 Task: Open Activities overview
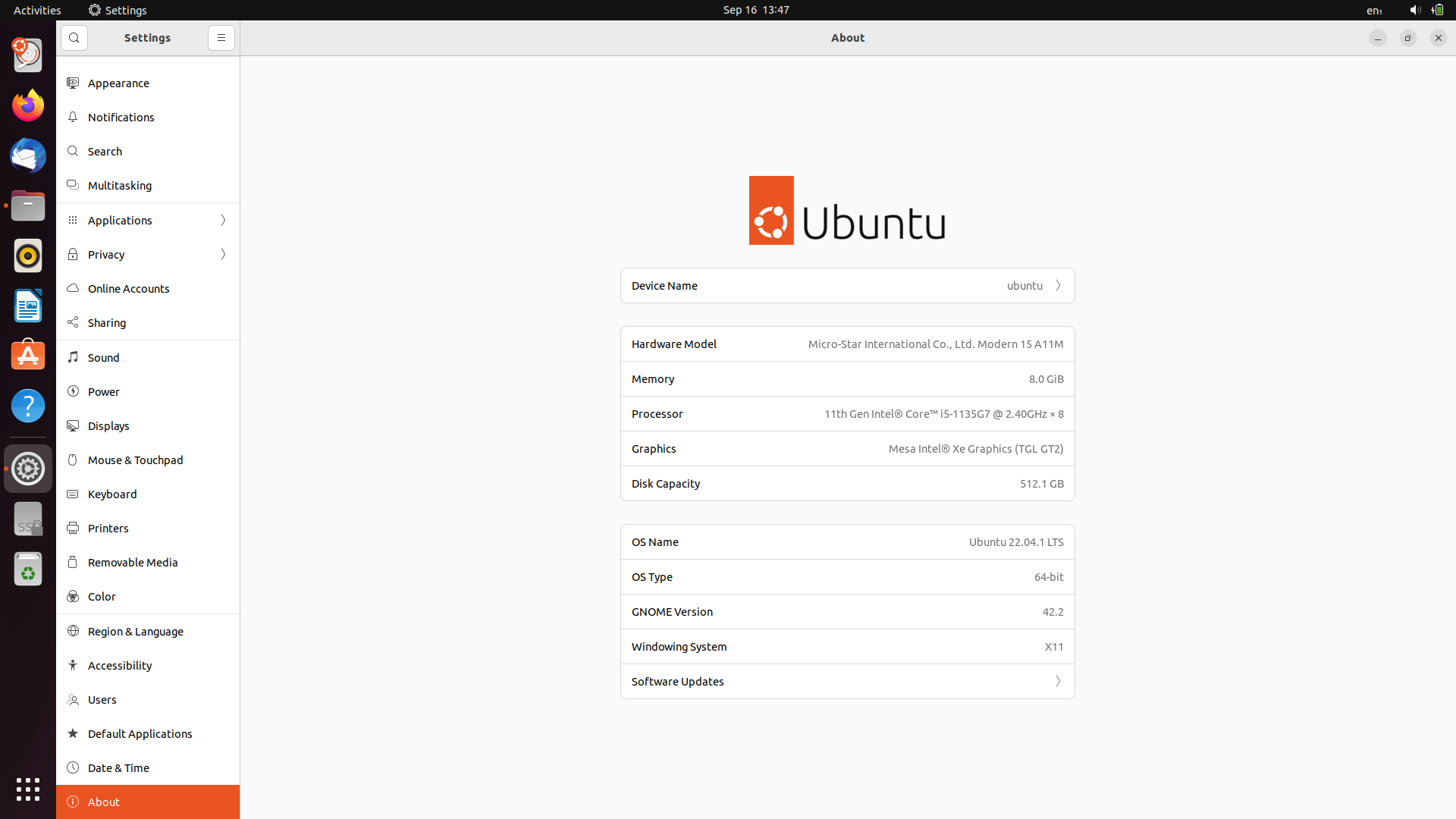click(37, 10)
